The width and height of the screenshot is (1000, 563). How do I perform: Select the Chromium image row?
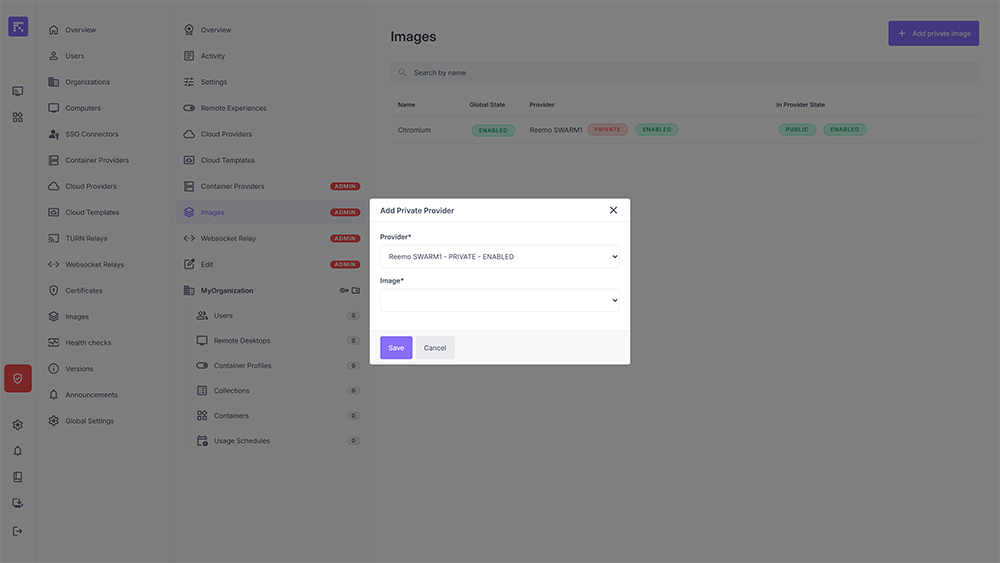414,130
